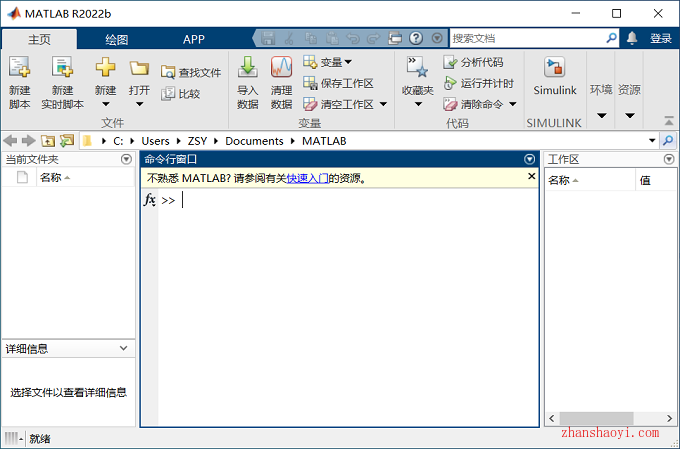Click 登录 to sign in
Screen dimensions: 680x449
[661, 39]
